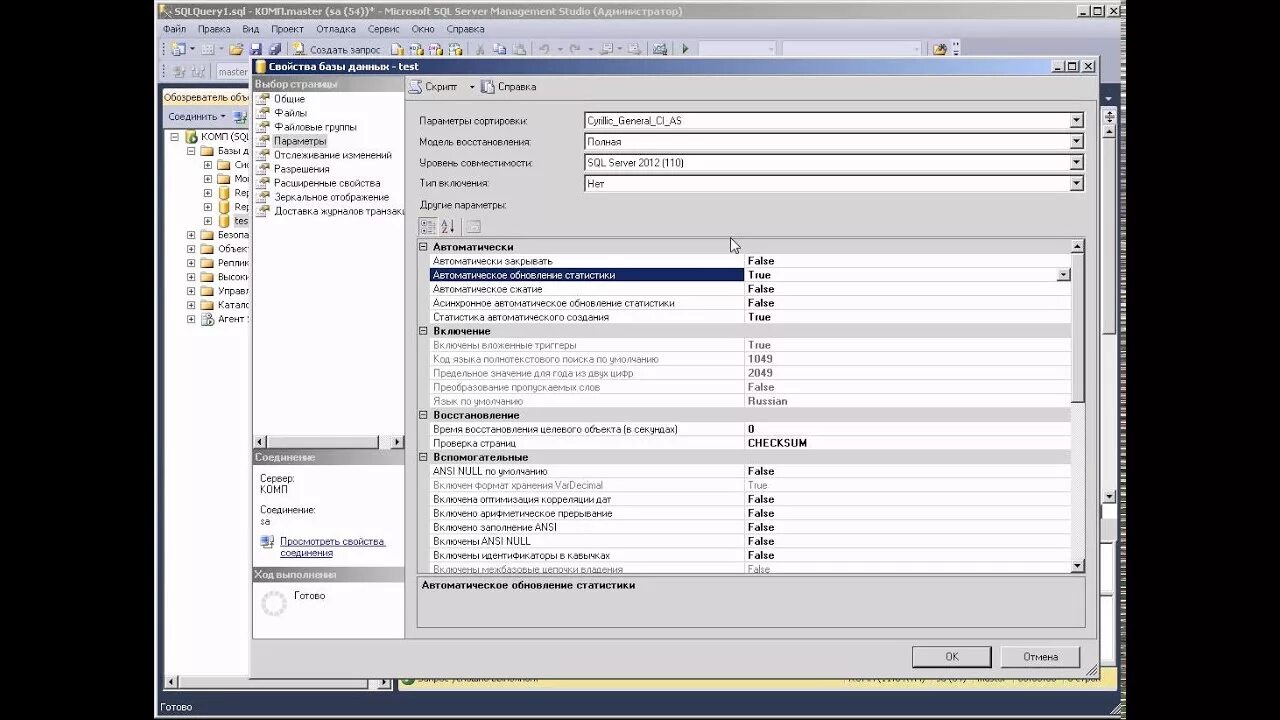
Task: Open the Проект menu
Action: (287, 29)
